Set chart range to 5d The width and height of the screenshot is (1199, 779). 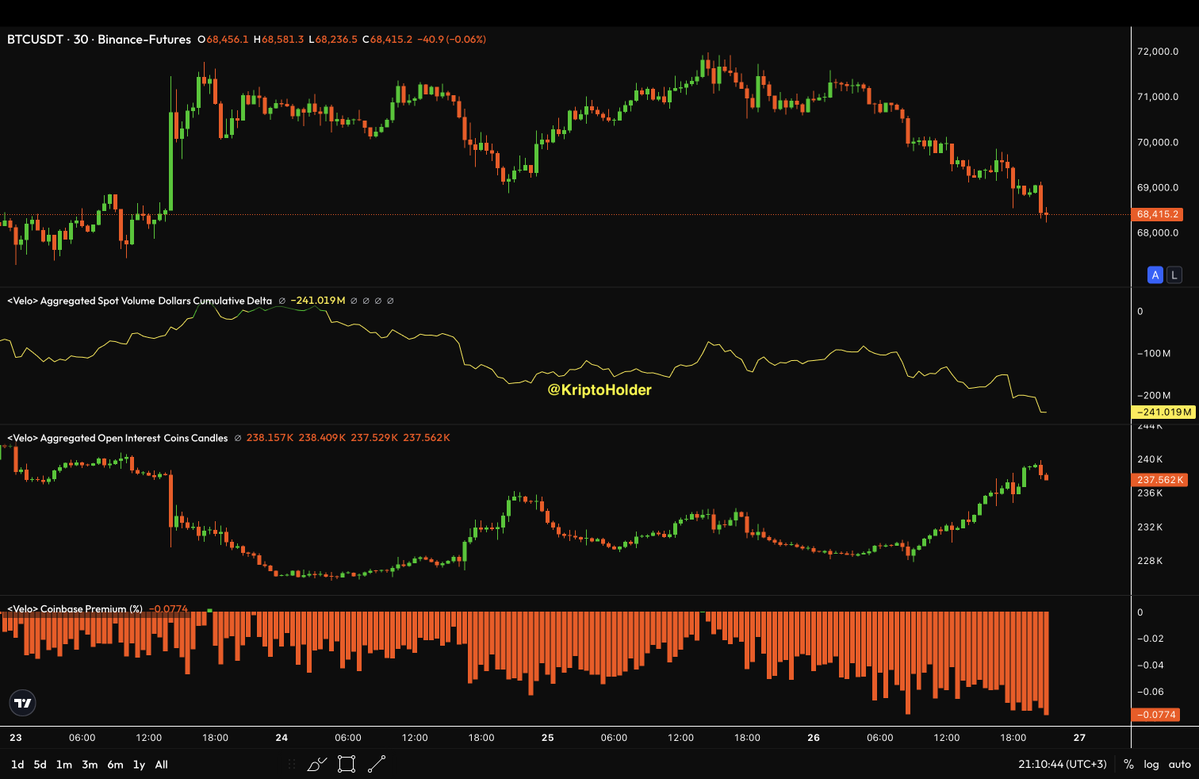point(40,764)
